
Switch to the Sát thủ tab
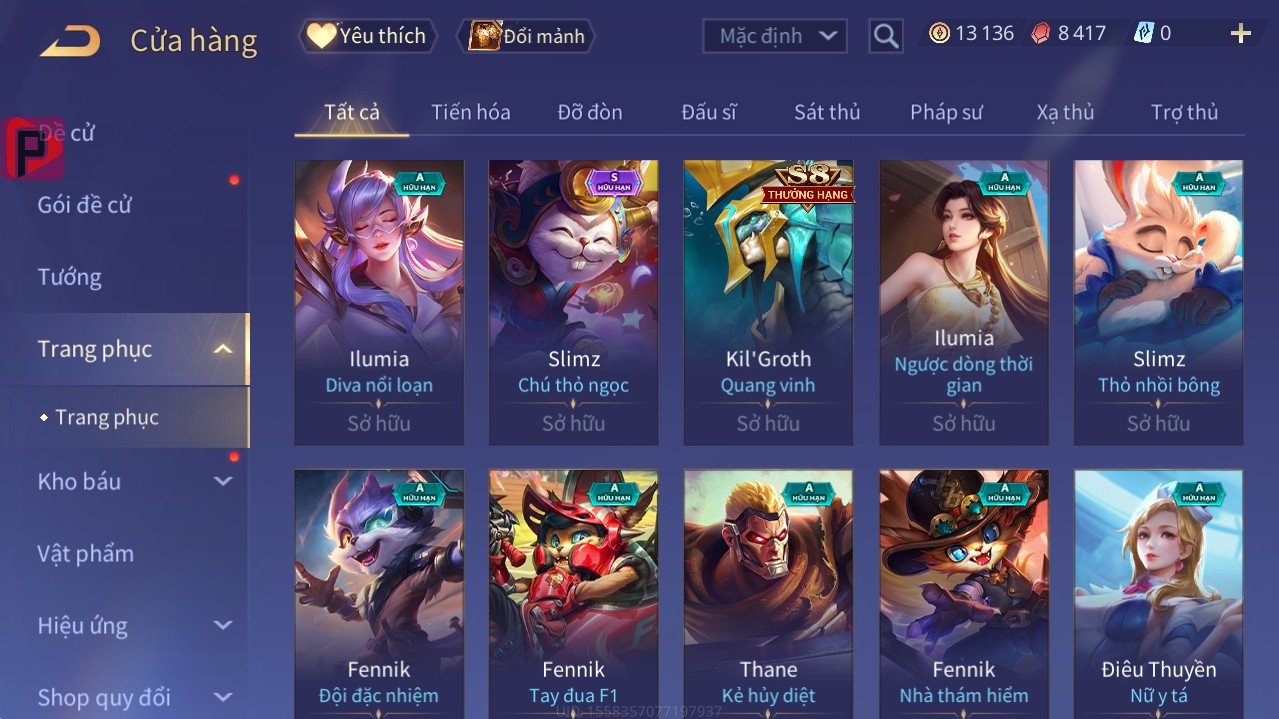(x=827, y=112)
